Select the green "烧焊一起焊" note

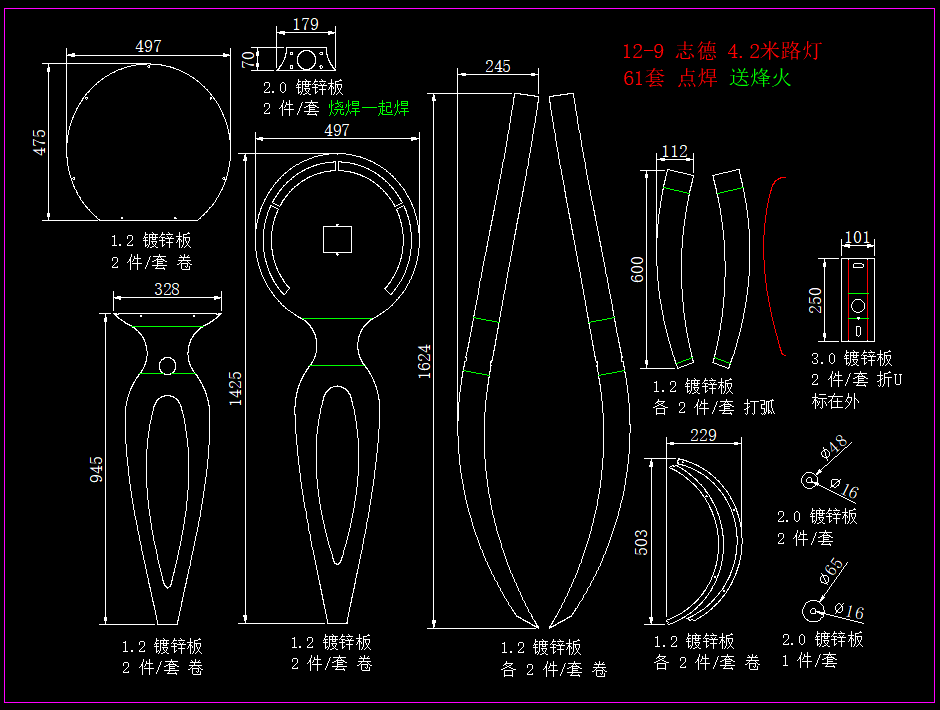[369, 109]
